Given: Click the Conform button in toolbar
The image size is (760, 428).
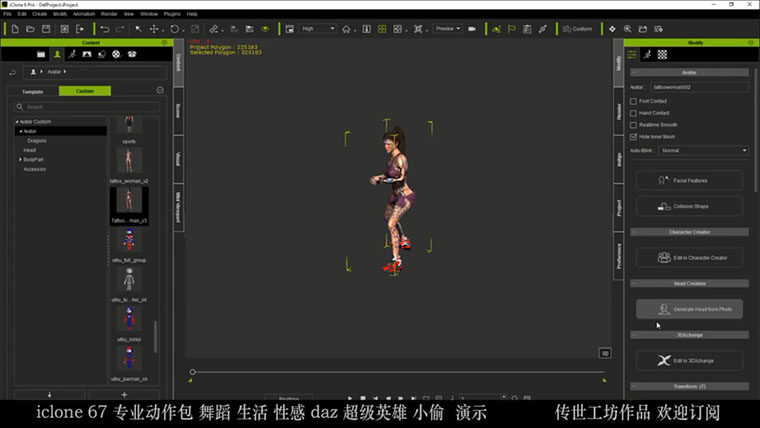Looking at the screenshot, I should [x=578, y=29].
